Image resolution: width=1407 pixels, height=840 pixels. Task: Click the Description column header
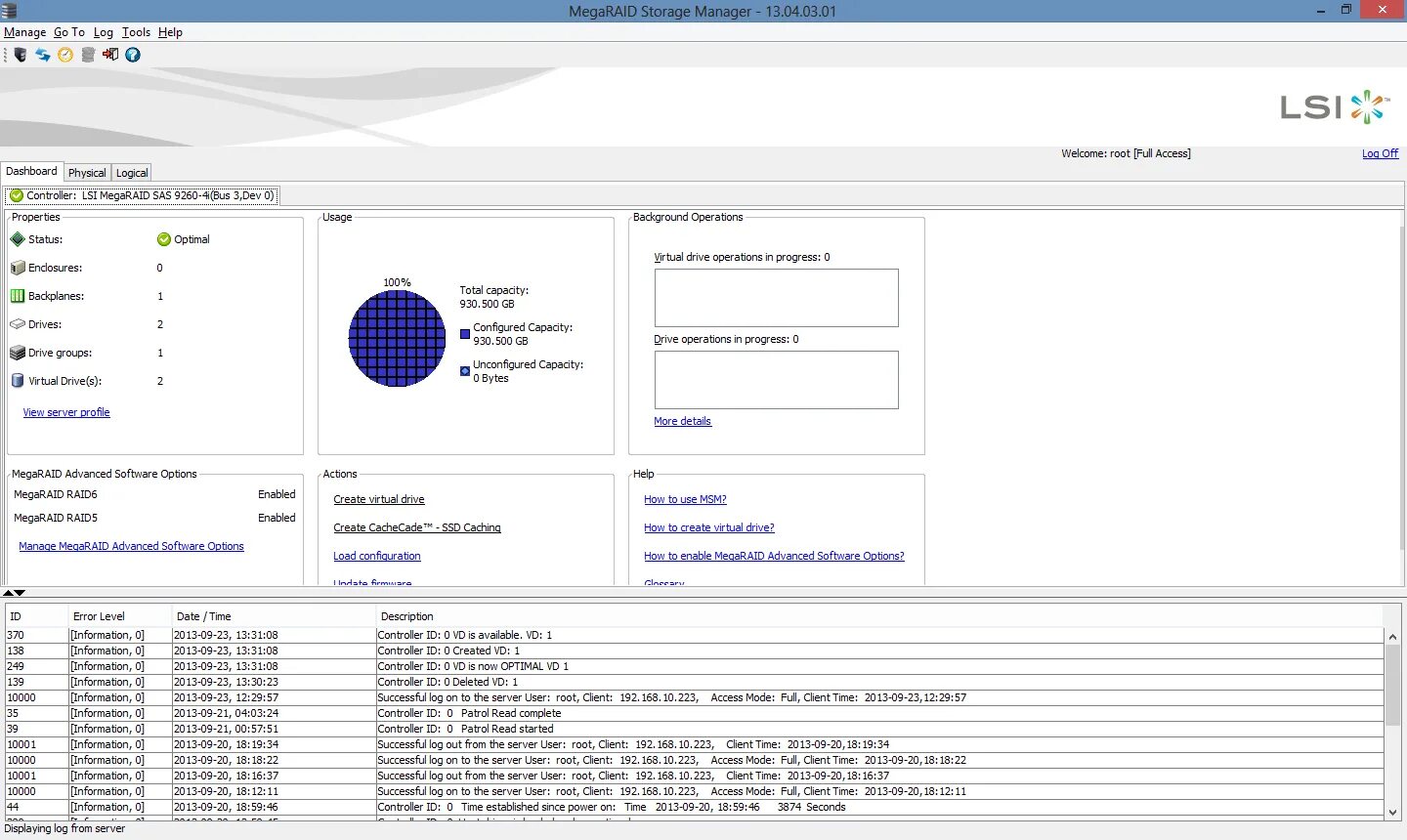tap(879, 616)
